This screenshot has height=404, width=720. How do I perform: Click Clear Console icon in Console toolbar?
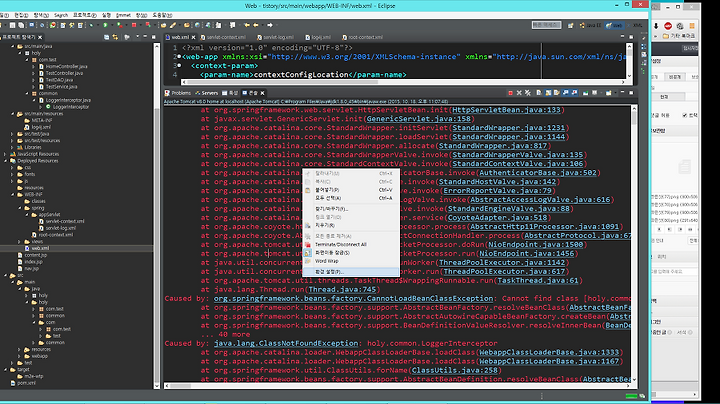[x=539, y=93]
